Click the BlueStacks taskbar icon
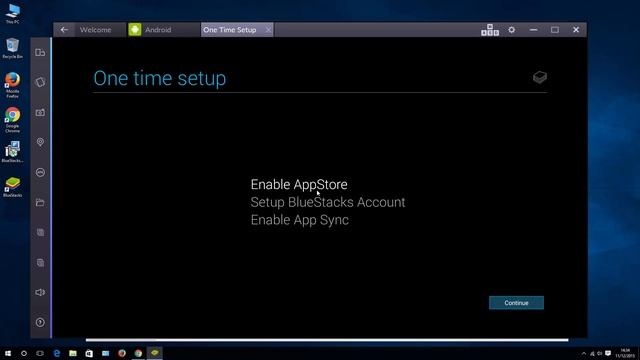 pos(155,353)
